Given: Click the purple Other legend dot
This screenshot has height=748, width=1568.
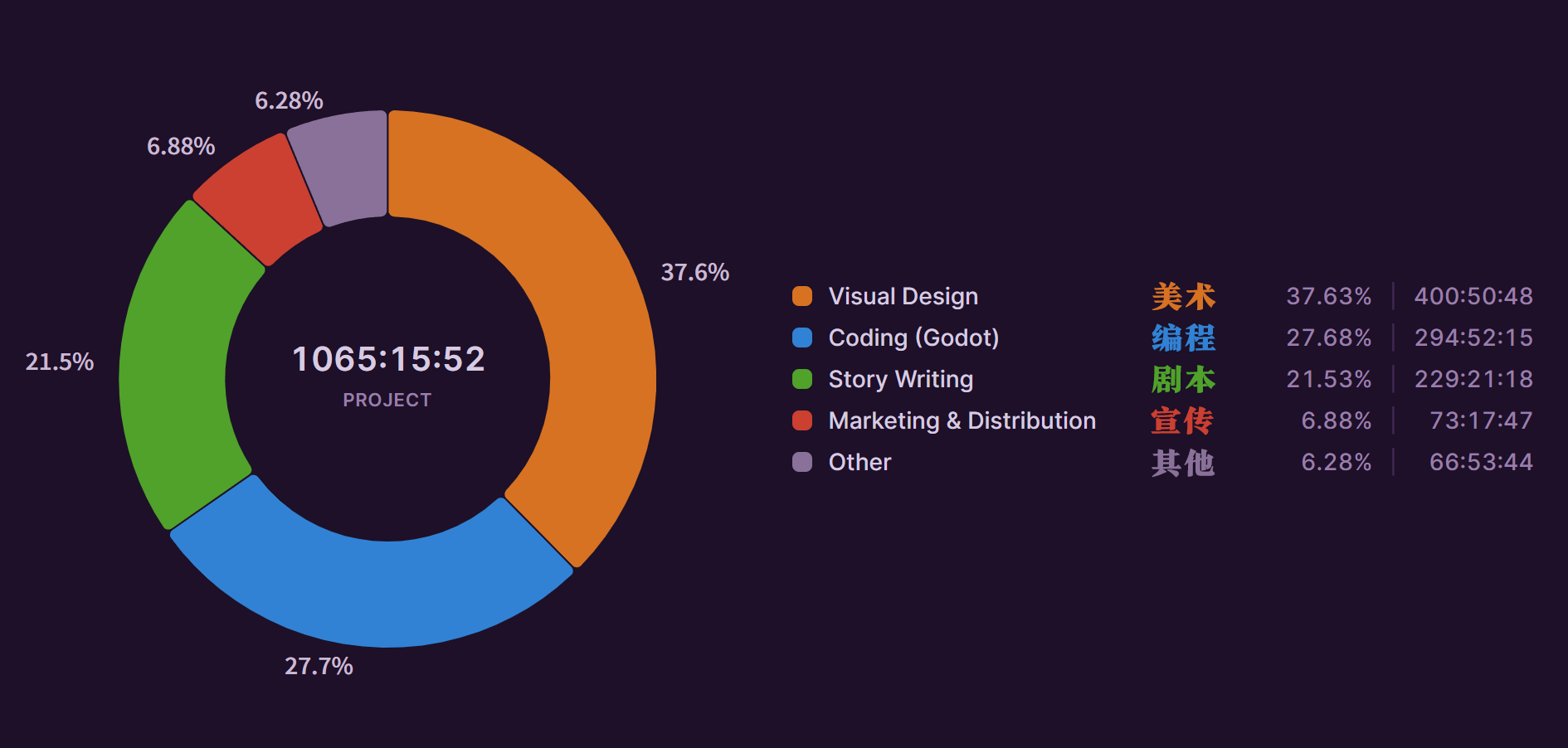Looking at the screenshot, I should [x=801, y=462].
